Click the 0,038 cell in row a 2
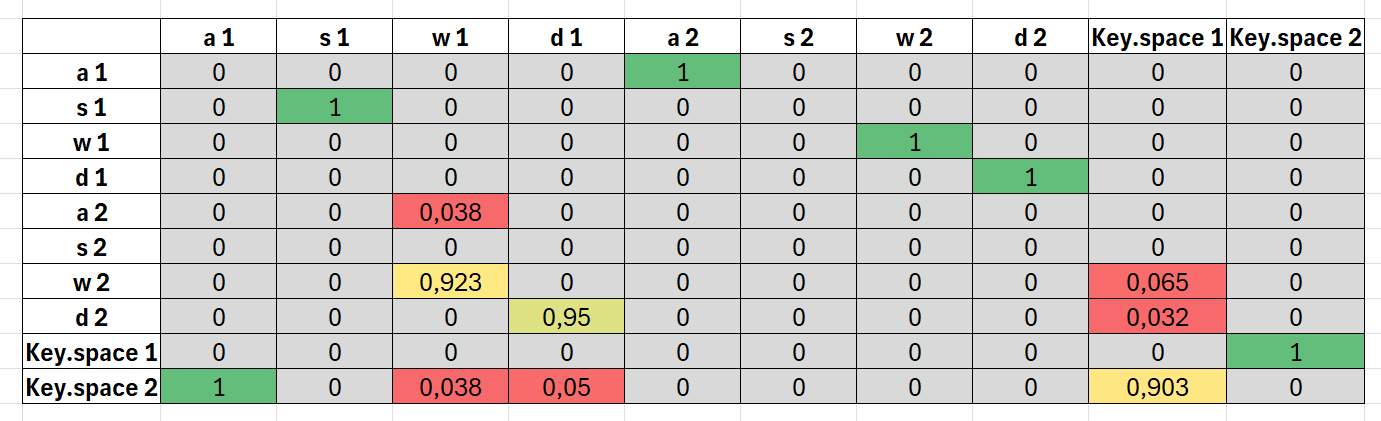1381x421 pixels. point(450,212)
